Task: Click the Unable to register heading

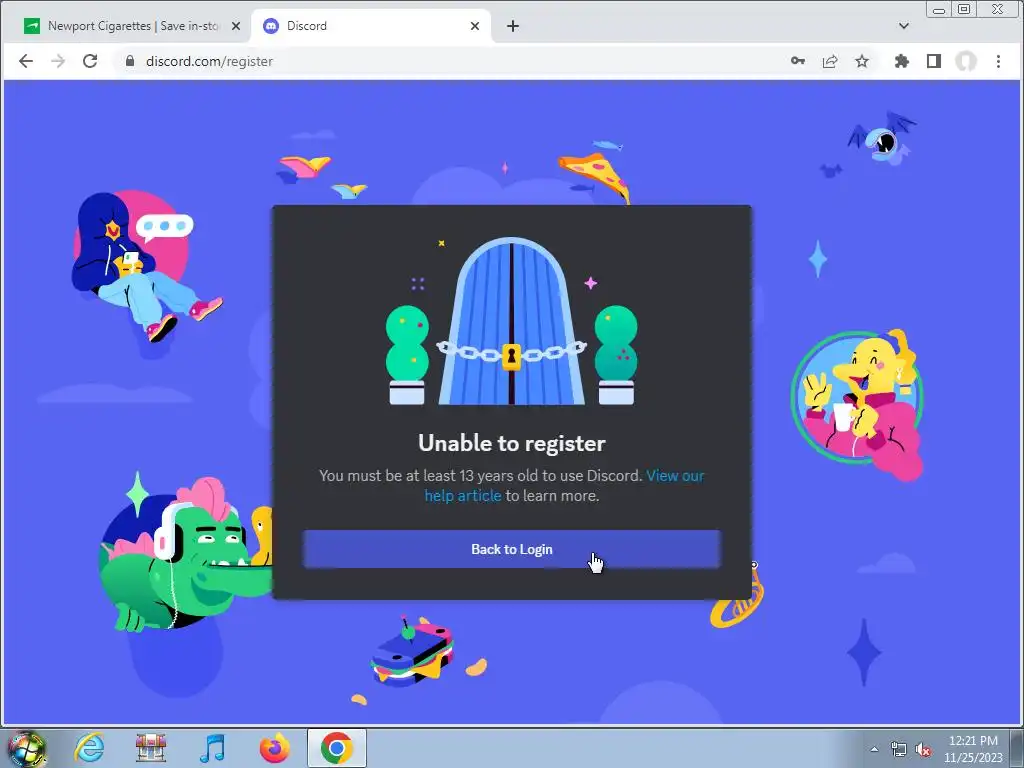Action: [x=511, y=443]
